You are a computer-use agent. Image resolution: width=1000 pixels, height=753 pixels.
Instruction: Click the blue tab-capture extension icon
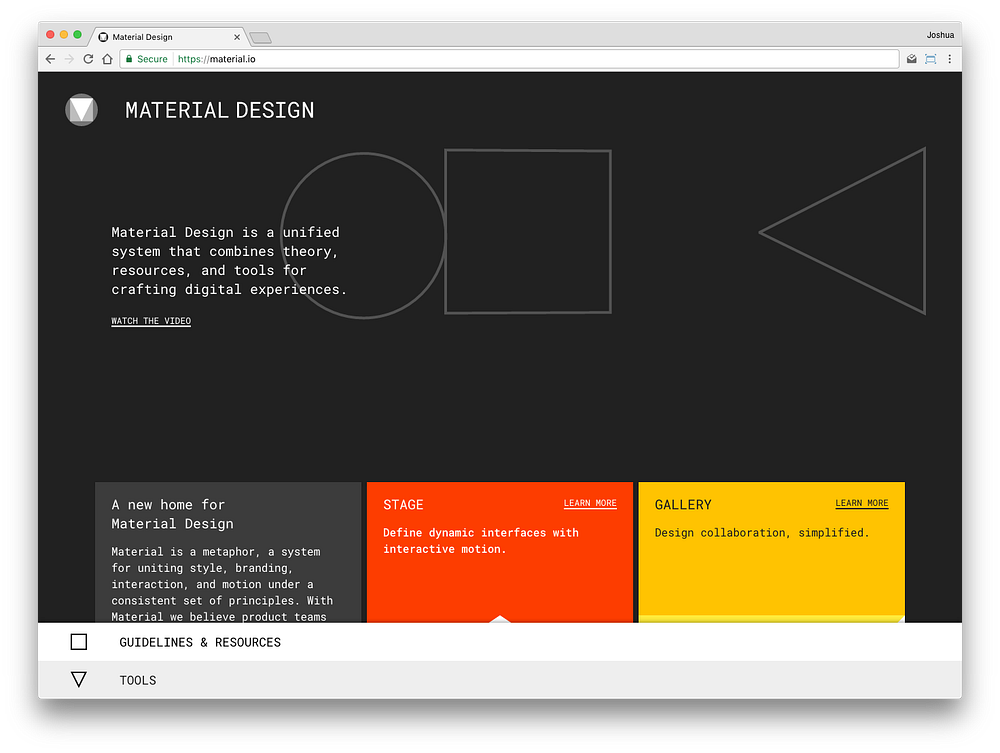931,58
